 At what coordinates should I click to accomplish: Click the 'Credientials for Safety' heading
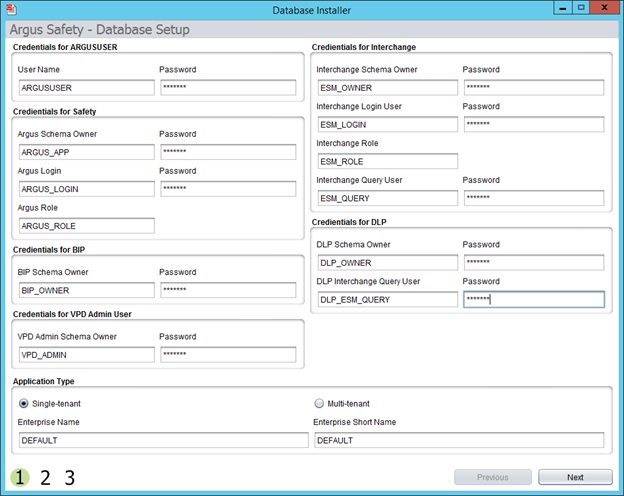click(55, 111)
